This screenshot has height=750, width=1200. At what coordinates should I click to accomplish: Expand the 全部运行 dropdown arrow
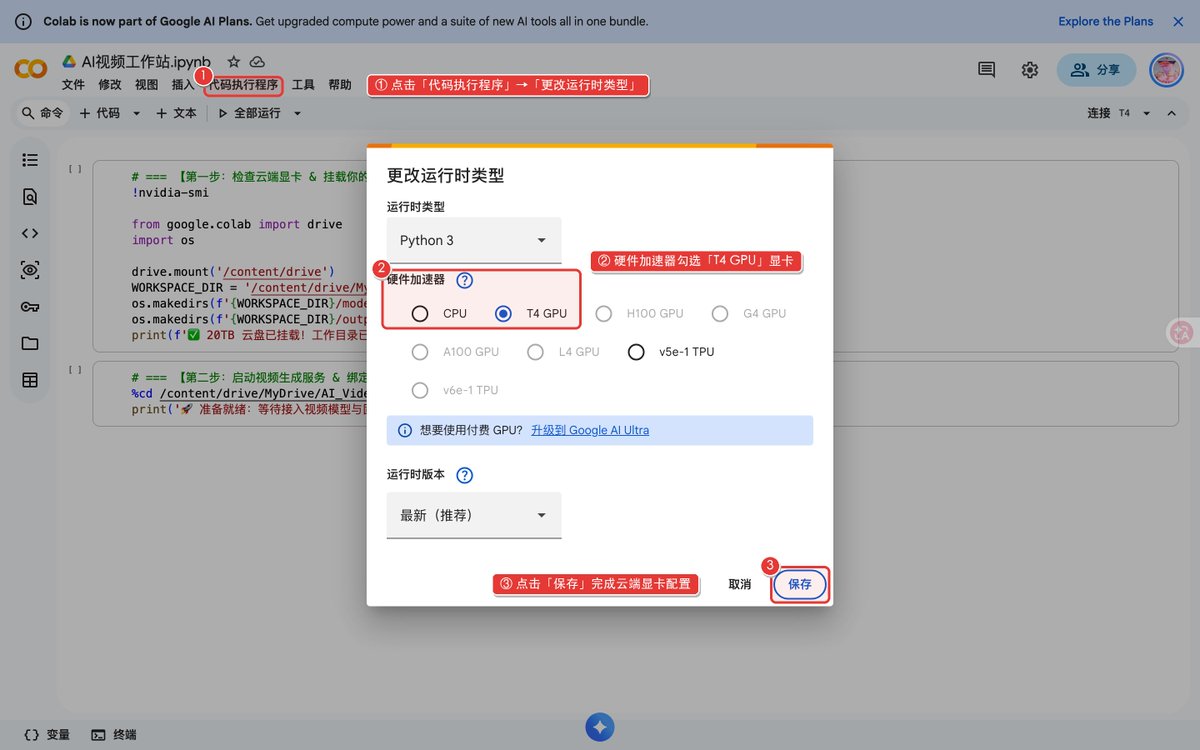coord(297,114)
